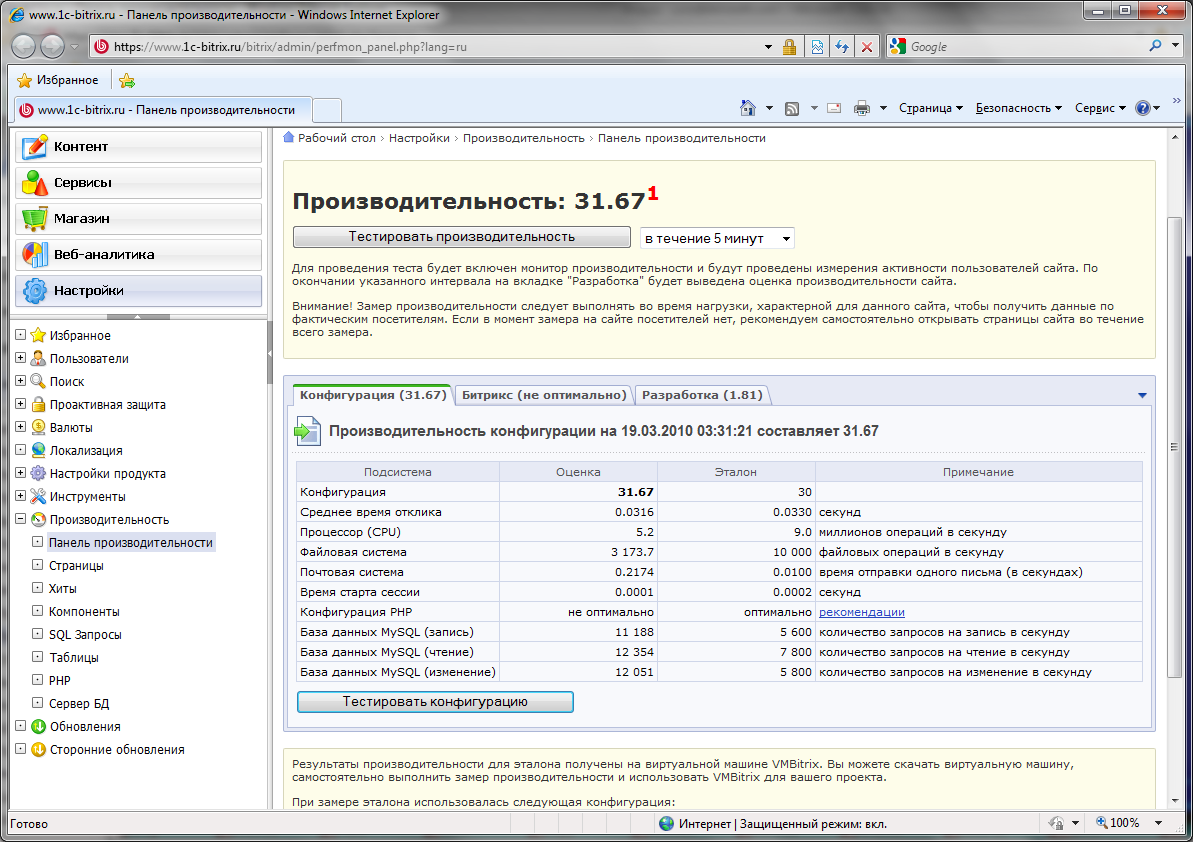The image size is (1193, 842).
Task: Open the test duration dropdown
Action: click(717, 238)
